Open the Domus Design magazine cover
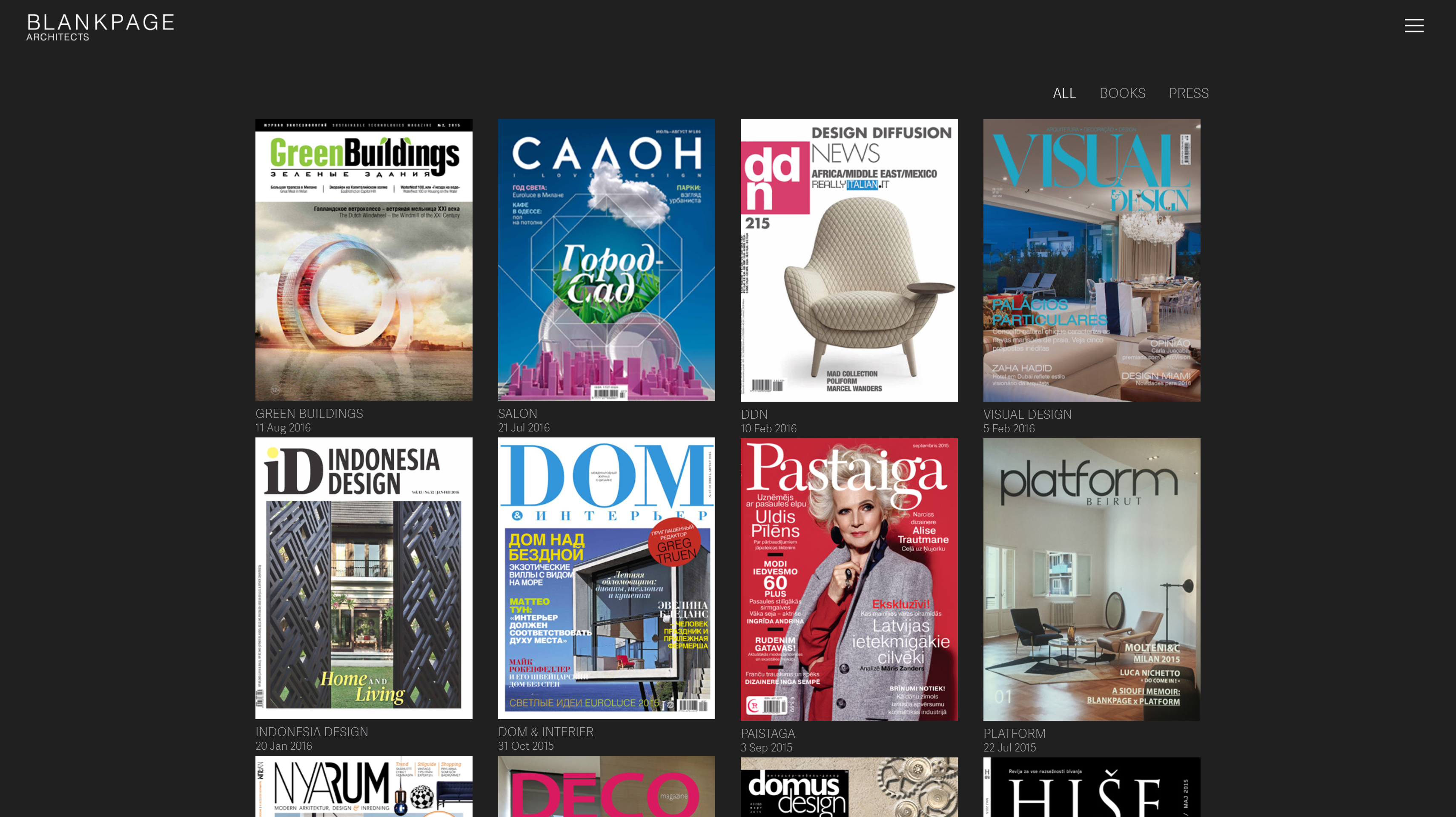The image size is (1456, 817). (849, 787)
